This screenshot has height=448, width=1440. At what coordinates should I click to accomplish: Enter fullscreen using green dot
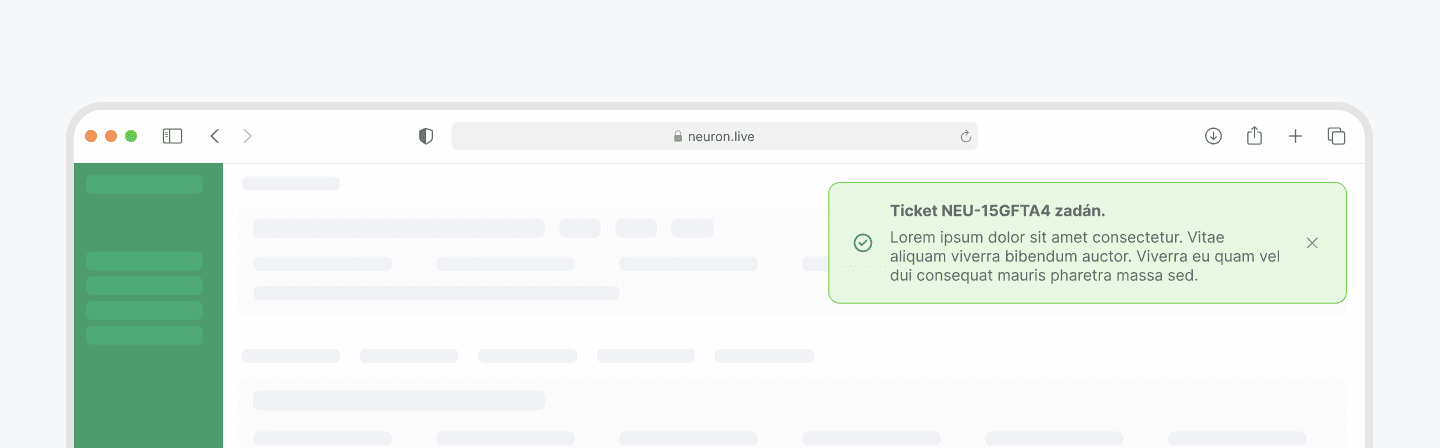point(131,136)
